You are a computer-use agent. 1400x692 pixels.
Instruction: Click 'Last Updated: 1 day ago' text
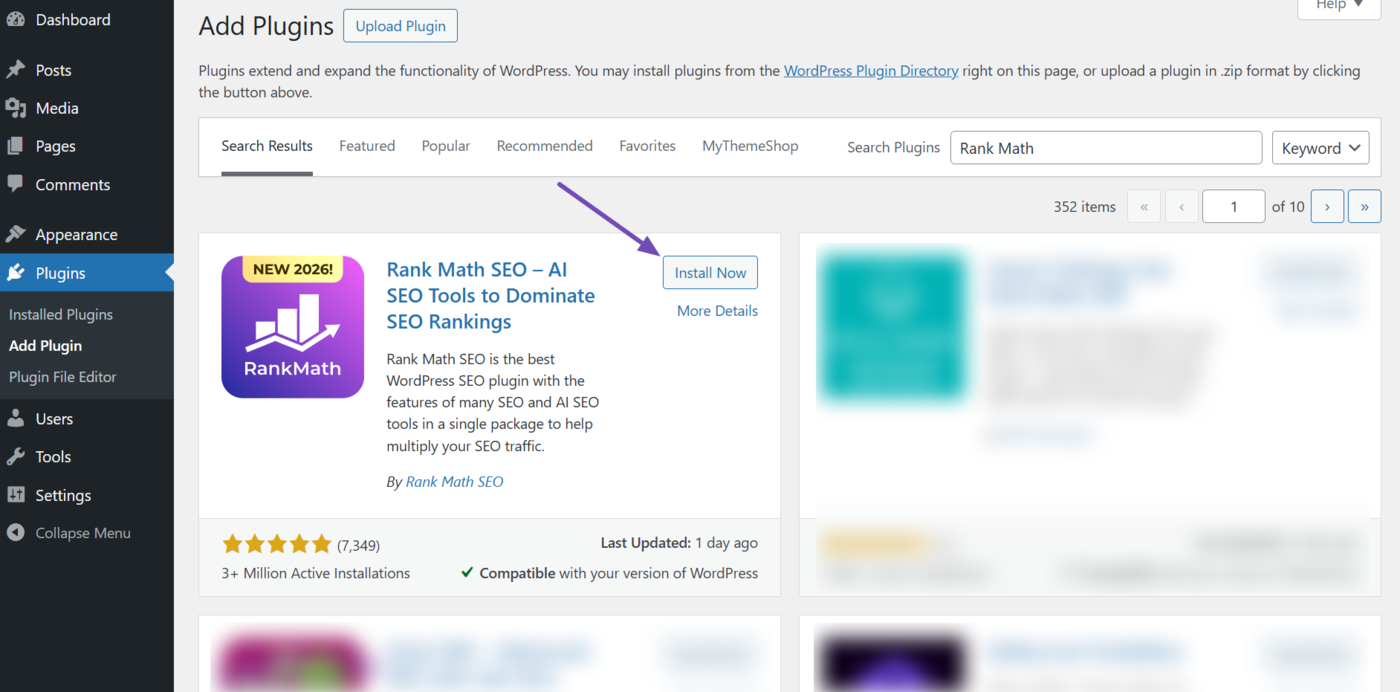pyautogui.click(x=679, y=543)
